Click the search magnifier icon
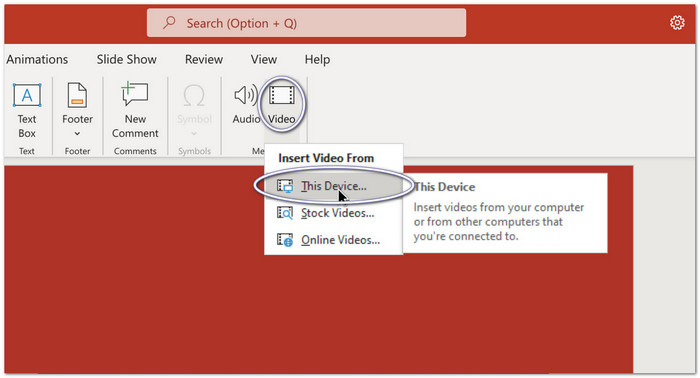This screenshot has width=700, height=378. (169, 22)
